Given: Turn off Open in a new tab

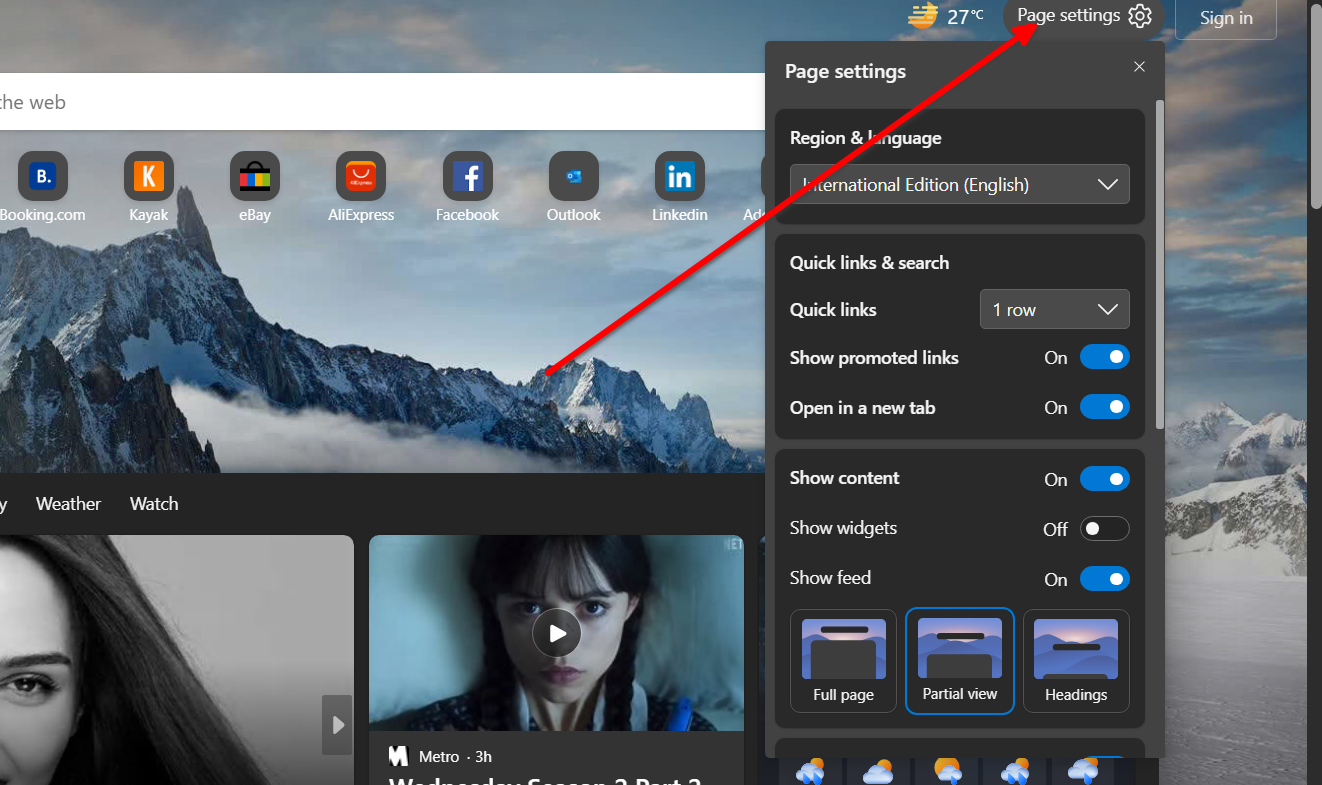Looking at the screenshot, I should 1104,407.
